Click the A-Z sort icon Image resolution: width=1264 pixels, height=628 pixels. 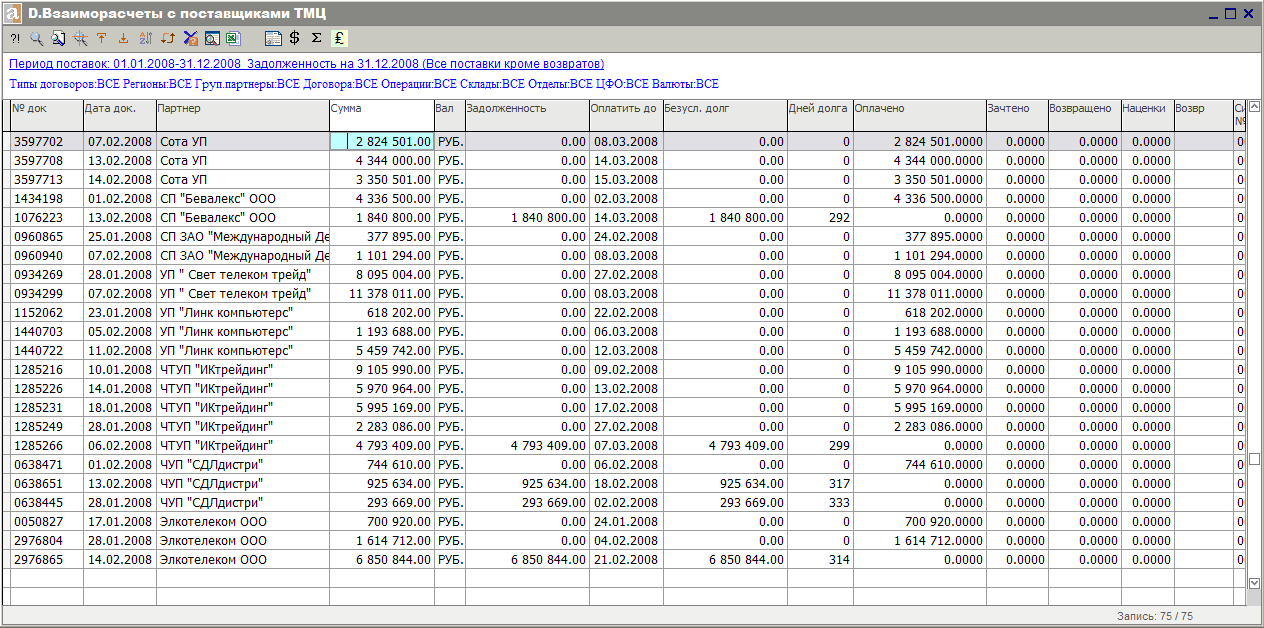pyautogui.click(x=145, y=38)
